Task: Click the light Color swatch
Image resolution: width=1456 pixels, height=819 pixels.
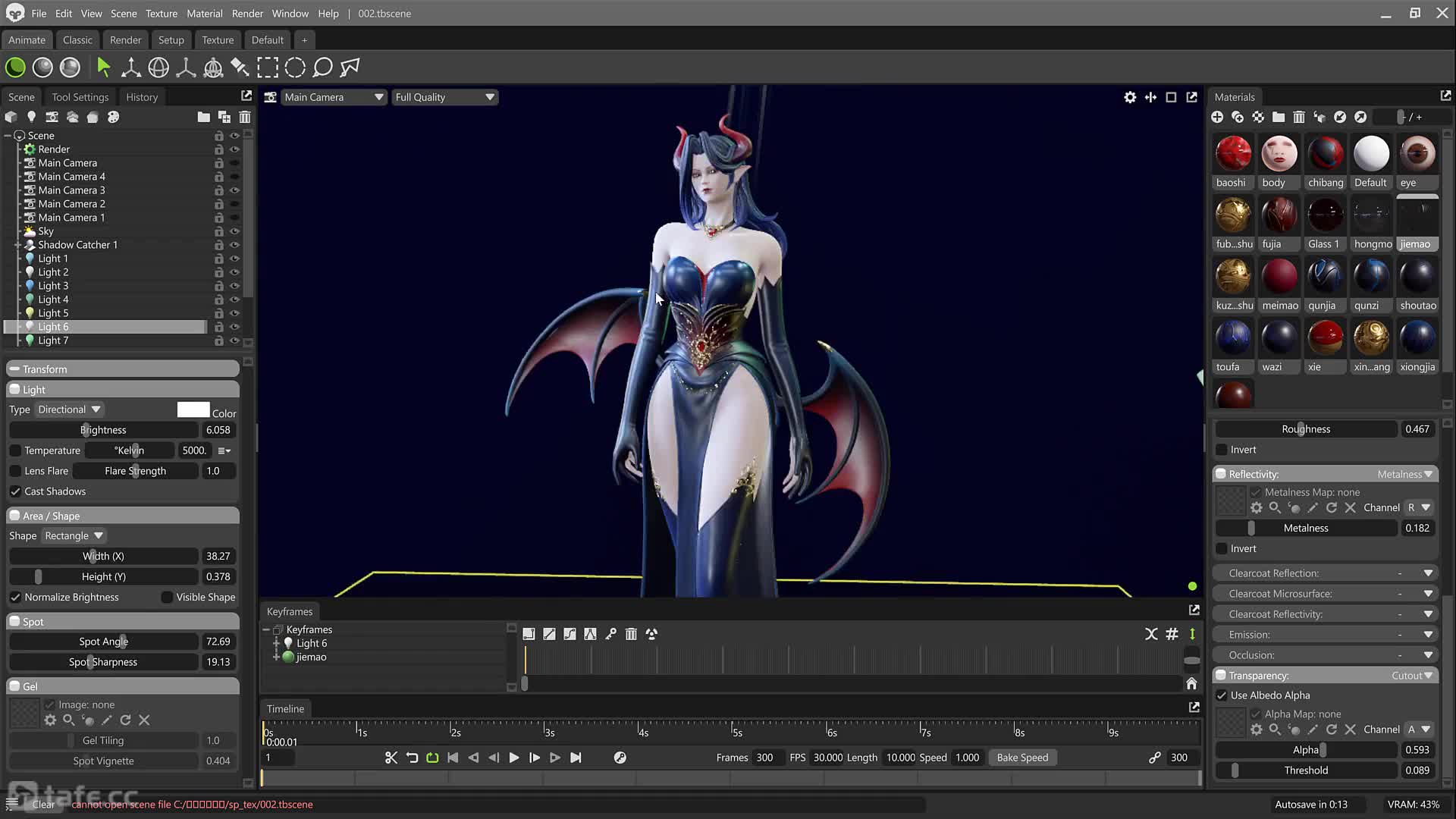Action: [x=193, y=409]
